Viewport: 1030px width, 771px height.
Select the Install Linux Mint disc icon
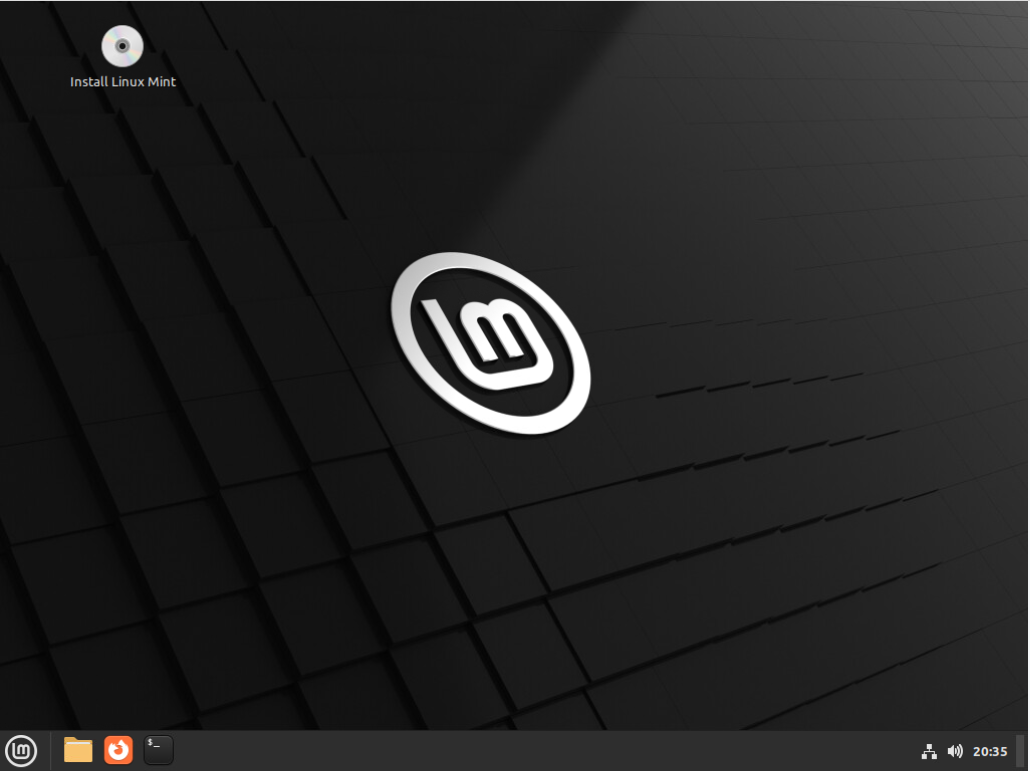click(122, 46)
